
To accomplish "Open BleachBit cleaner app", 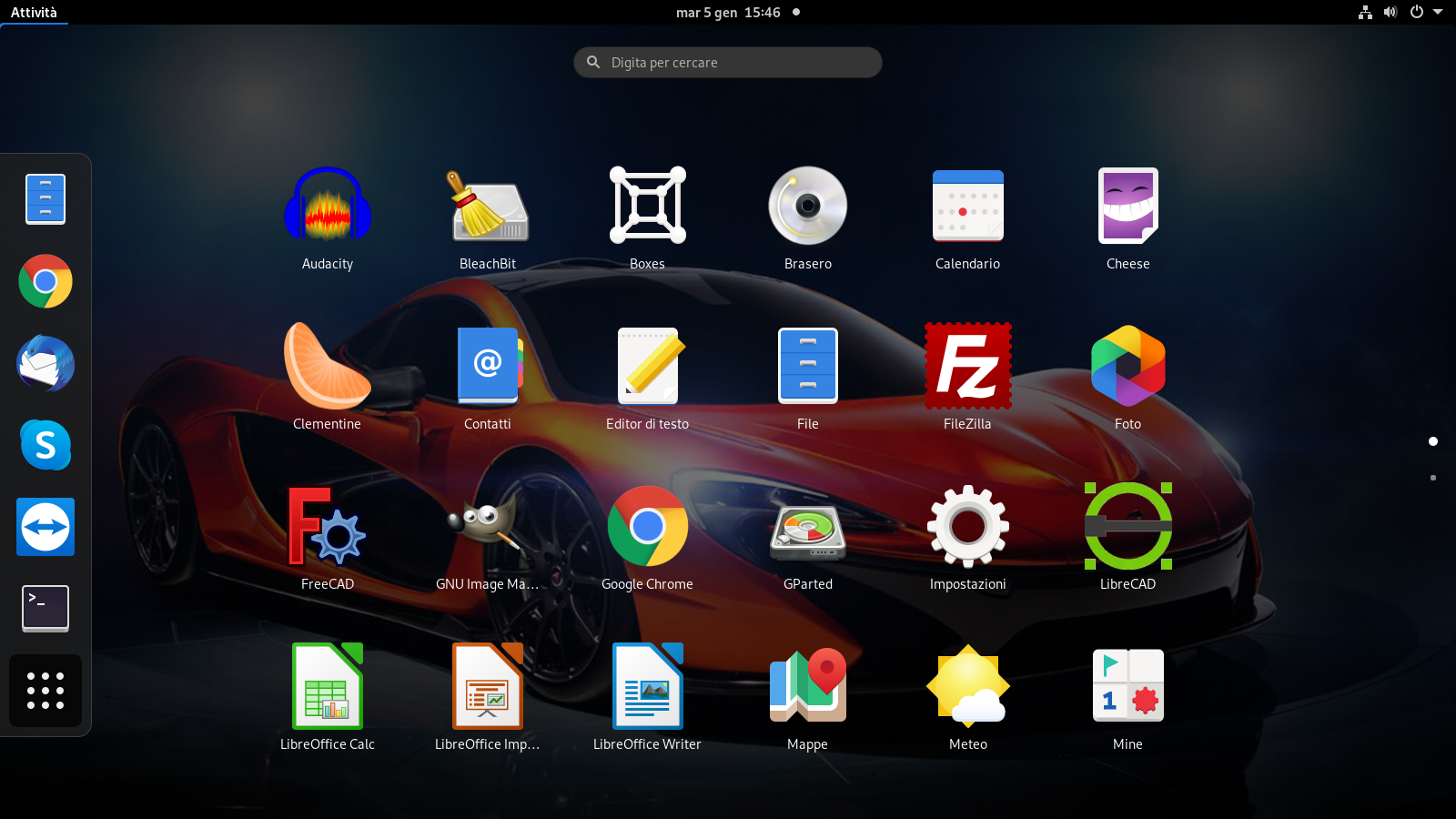I will tap(488, 218).
